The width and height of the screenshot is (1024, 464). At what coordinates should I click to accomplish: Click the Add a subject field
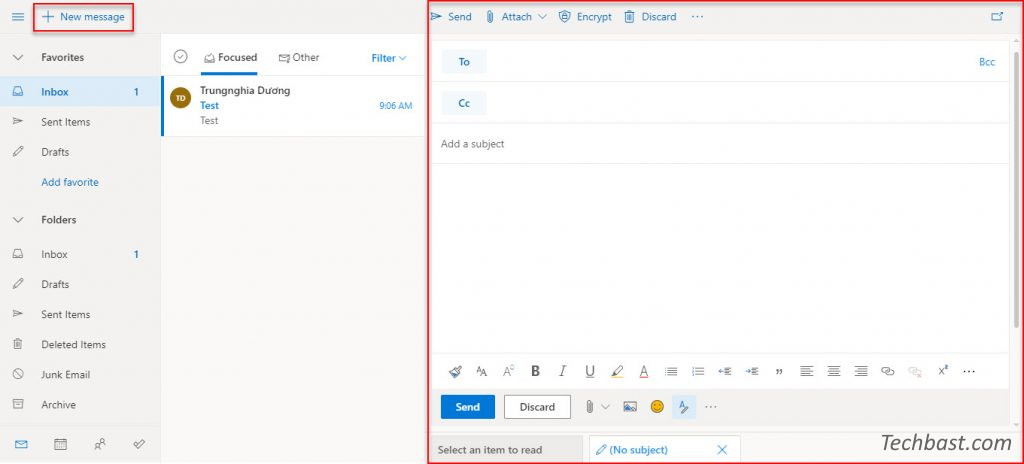point(720,144)
